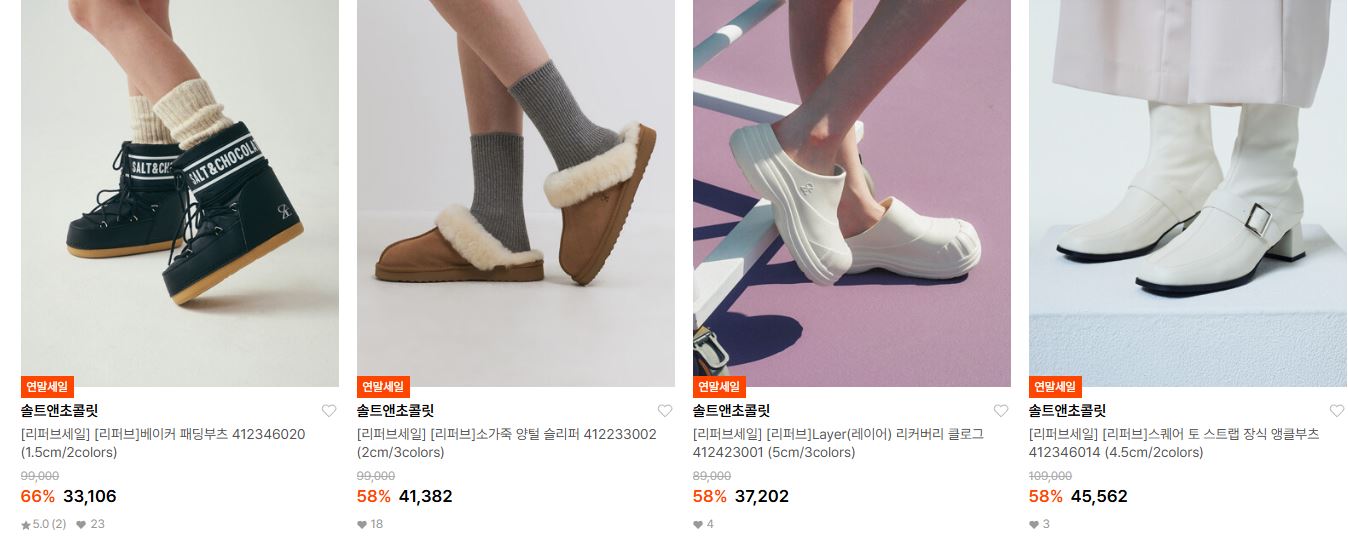Click the like count heart showing 18
Viewport: 1348px width, 538px height.
(362, 524)
